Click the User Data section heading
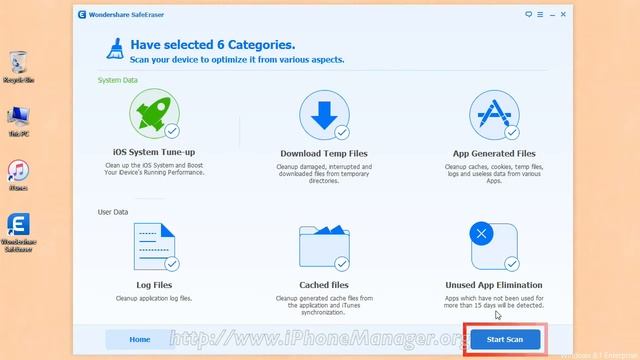The width and height of the screenshot is (640, 360). 113,212
